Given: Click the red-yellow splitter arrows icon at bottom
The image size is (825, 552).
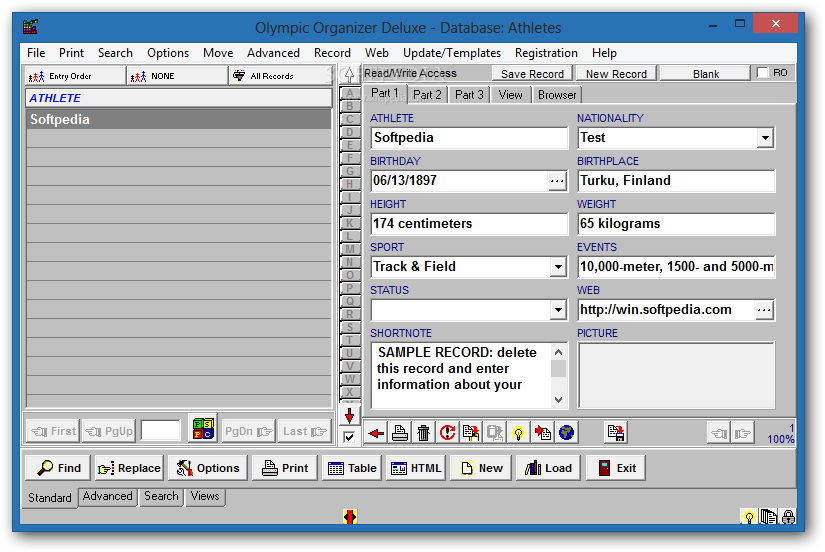Looking at the screenshot, I should click(350, 517).
